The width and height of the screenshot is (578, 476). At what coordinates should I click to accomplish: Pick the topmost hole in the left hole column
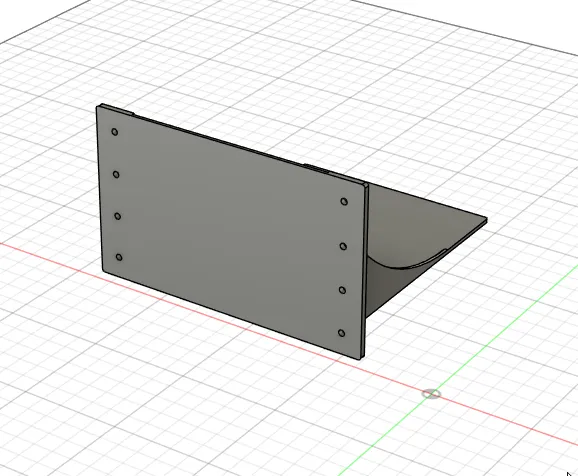(115, 132)
